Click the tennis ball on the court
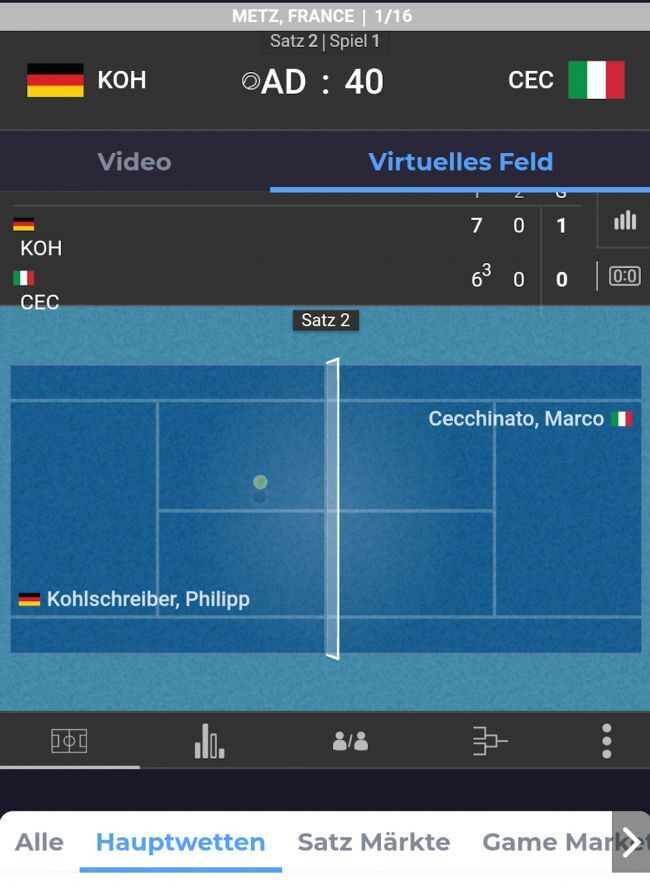650x884 pixels. (x=260, y=482)
